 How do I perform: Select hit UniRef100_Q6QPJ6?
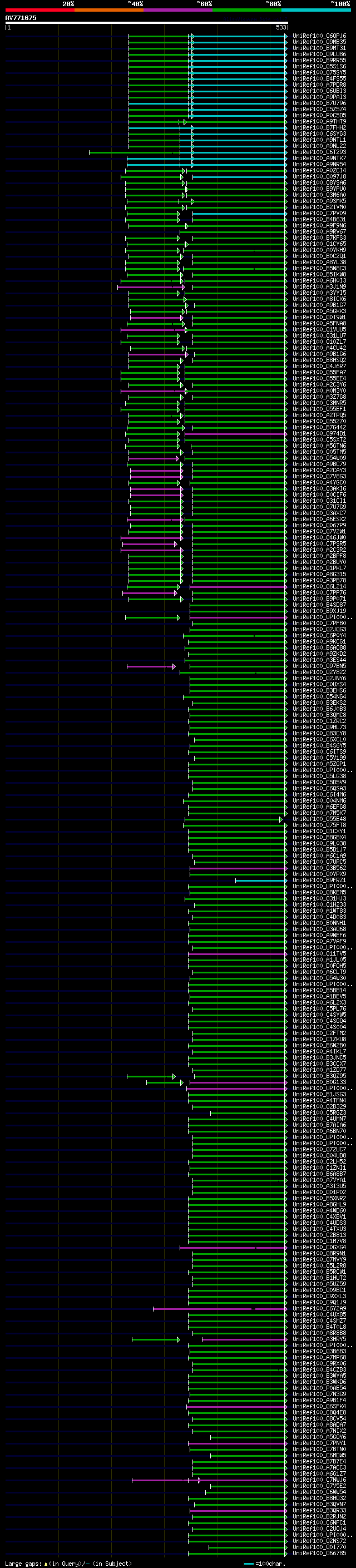[x=319, y=36]
